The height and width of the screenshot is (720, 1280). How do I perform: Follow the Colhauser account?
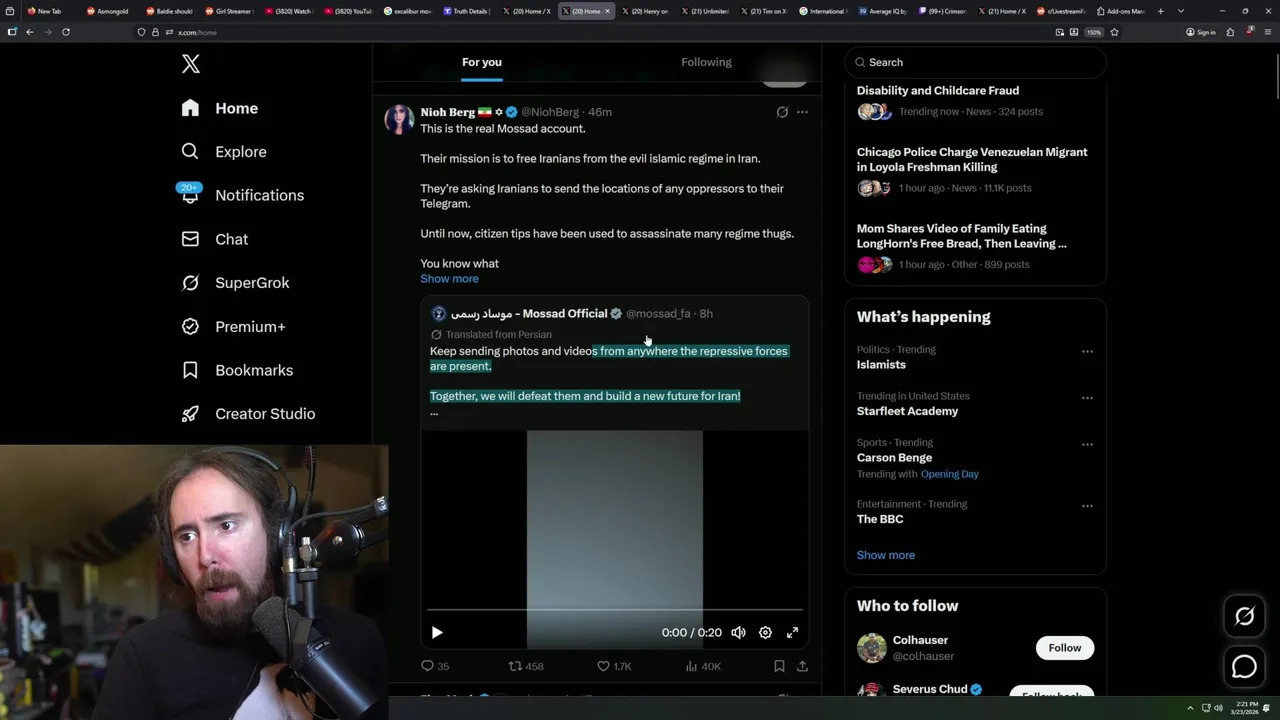coord(1065,648)
